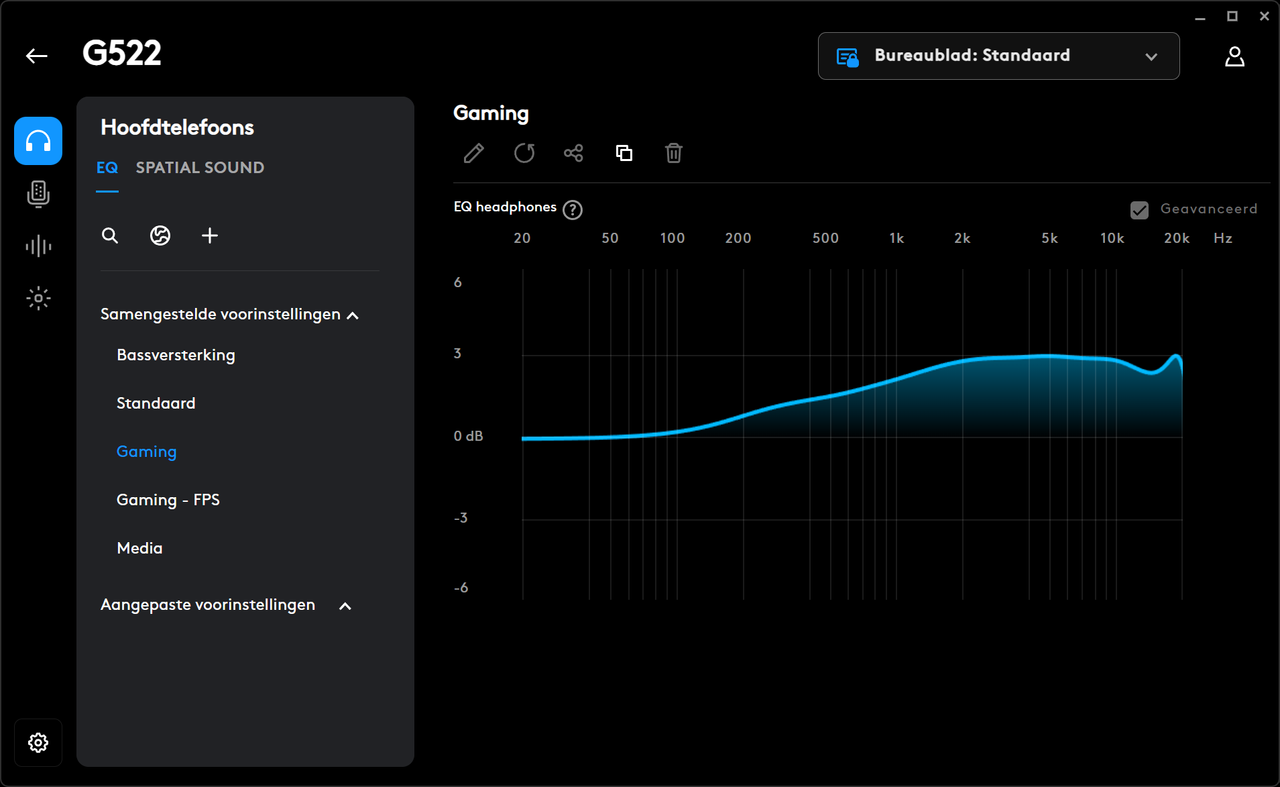Click the back arrow next to G522
The image size is (1280, 787).
point(37,56)
